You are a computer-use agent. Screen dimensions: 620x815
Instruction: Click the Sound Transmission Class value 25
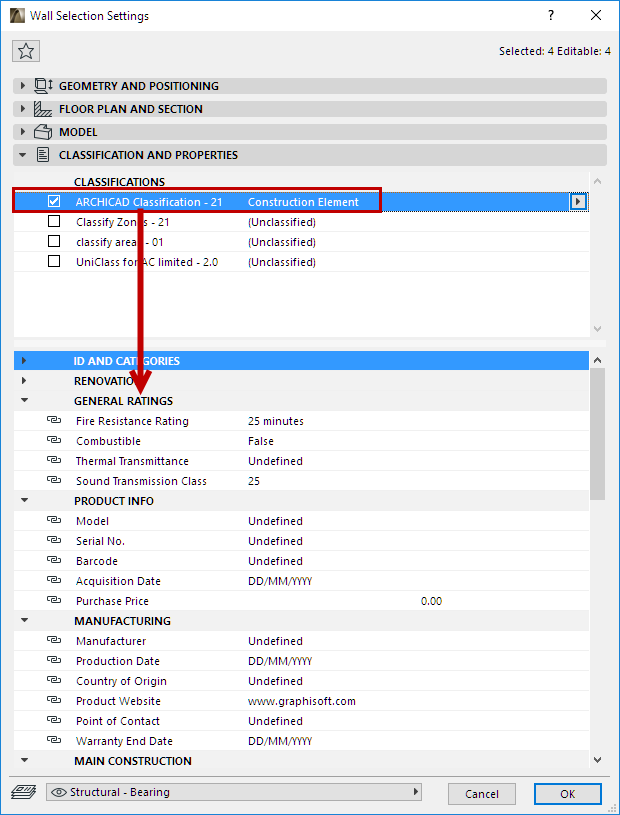point(254,481)
